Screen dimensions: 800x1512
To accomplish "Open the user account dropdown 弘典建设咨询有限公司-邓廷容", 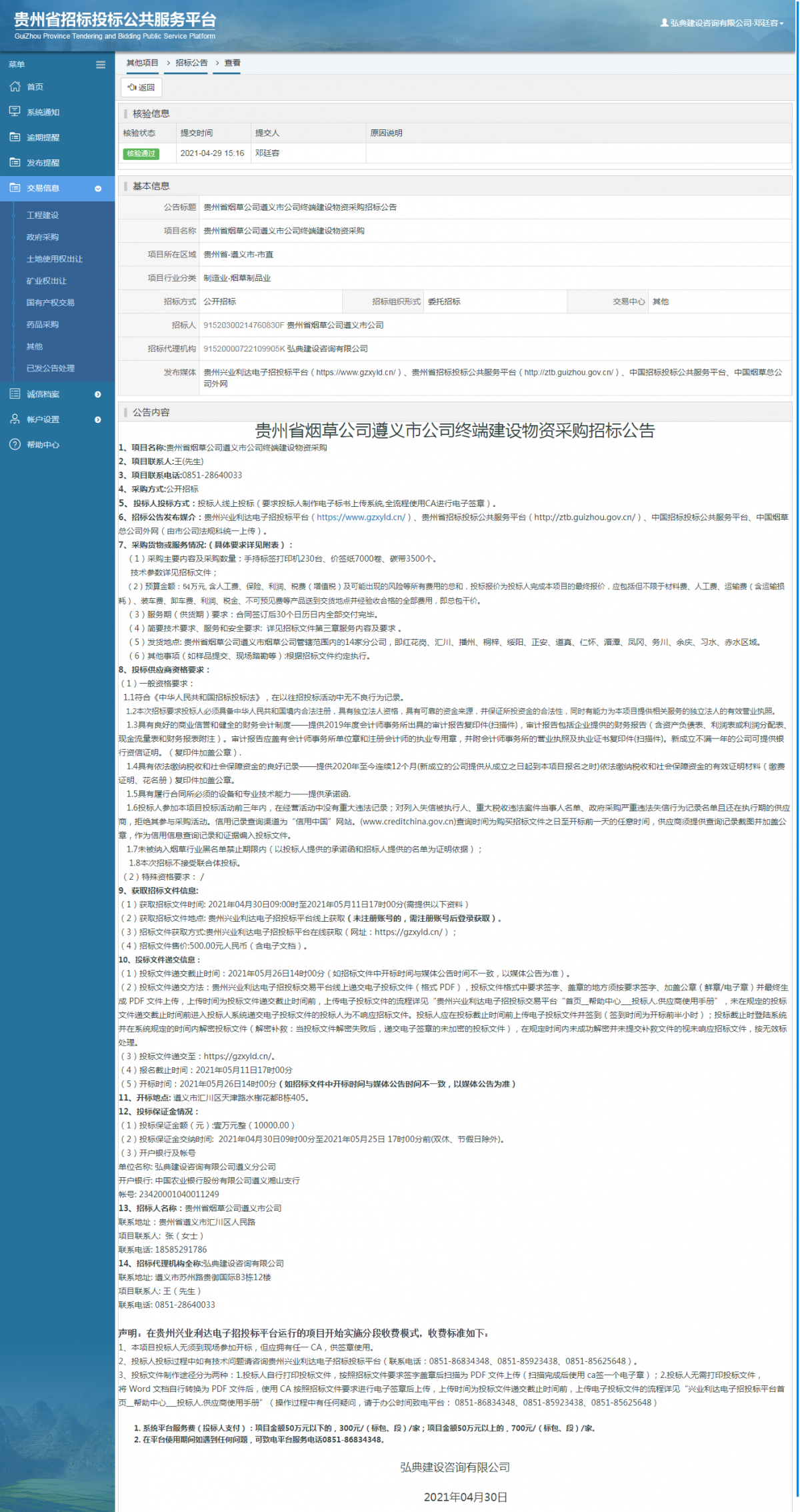I will click(x=722, y=23).
